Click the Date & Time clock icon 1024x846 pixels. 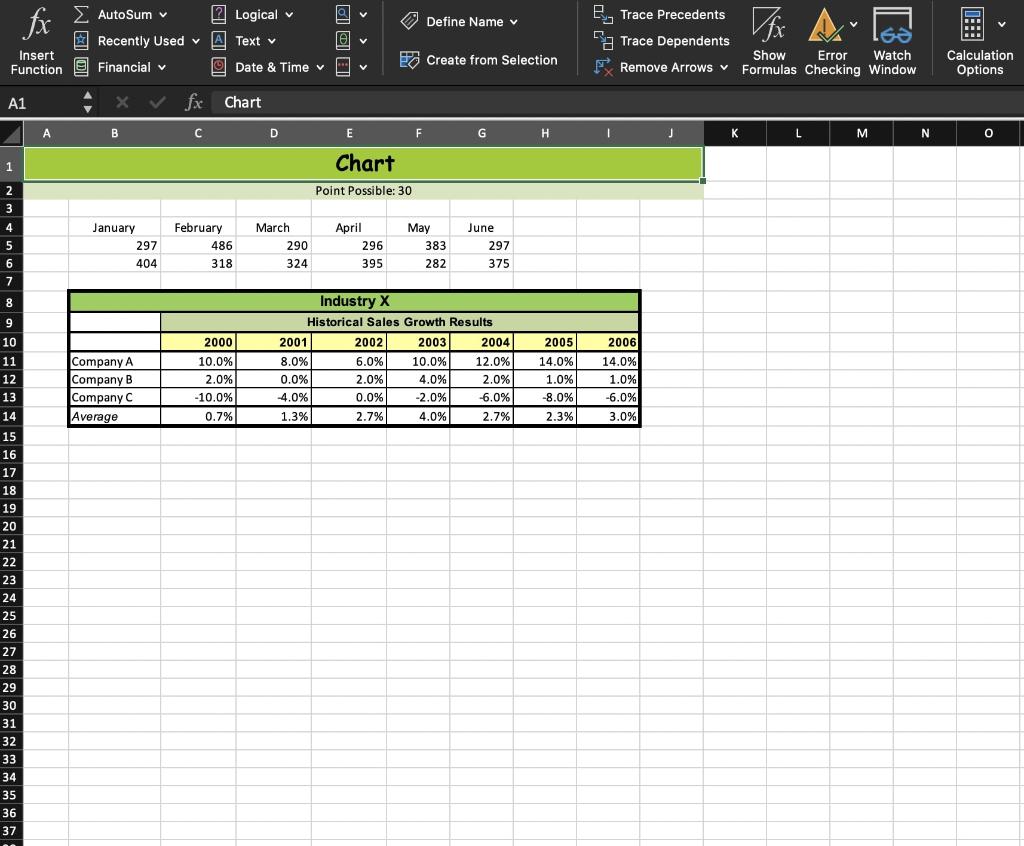pyautogui.click(x=219, y=67)
